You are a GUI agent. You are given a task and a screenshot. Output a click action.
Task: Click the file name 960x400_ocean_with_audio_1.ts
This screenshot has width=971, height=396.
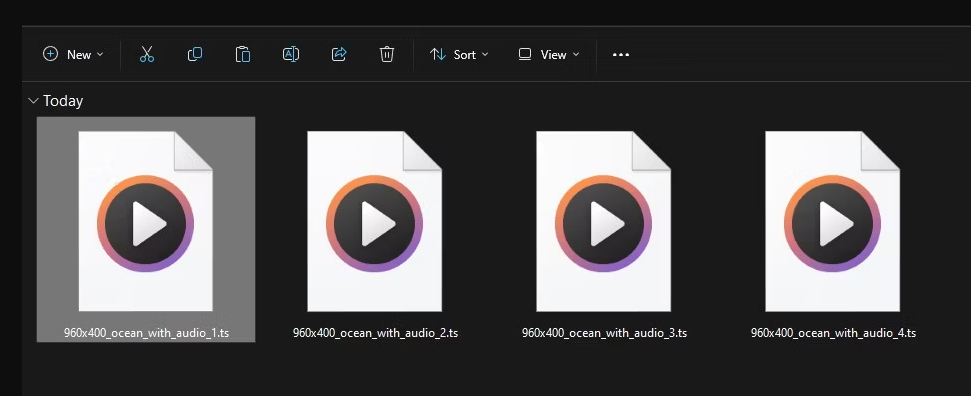tap(146, 333)
